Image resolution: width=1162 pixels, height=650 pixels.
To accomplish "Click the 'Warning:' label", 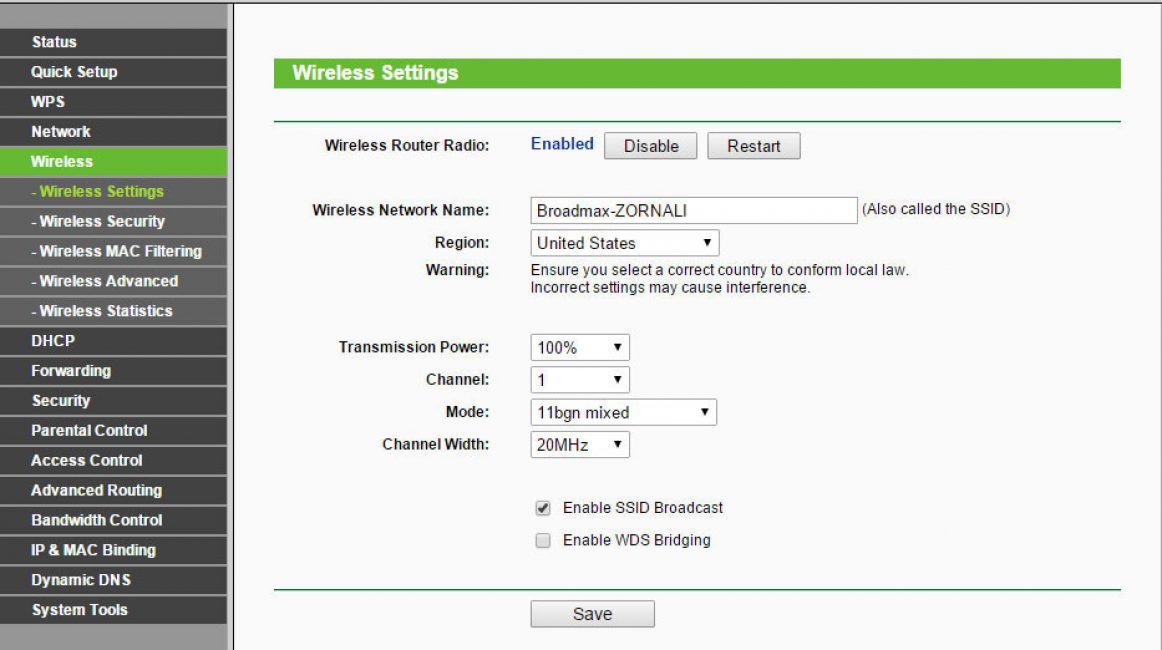I will click(x=457, y=270).
